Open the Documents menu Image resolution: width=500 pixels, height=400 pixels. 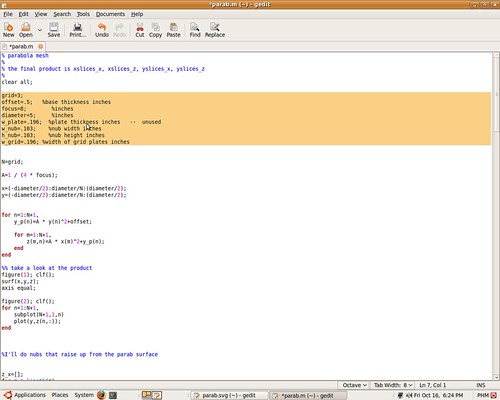[110, 14]
